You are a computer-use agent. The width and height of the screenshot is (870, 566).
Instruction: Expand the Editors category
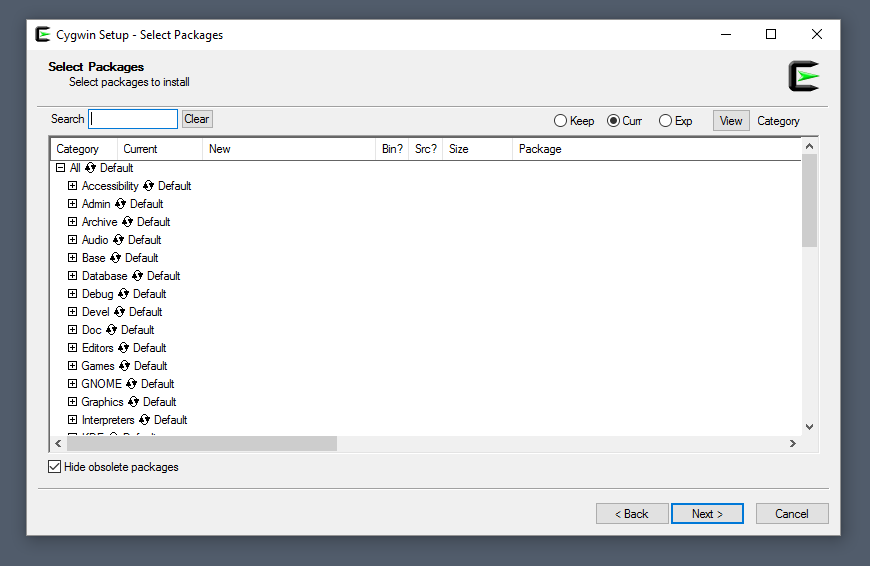(72, 347)
